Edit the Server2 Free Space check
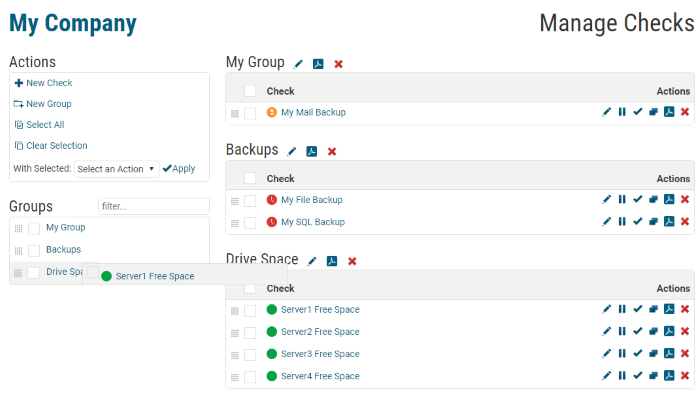The image size is (700, 397). click(606, 331)
